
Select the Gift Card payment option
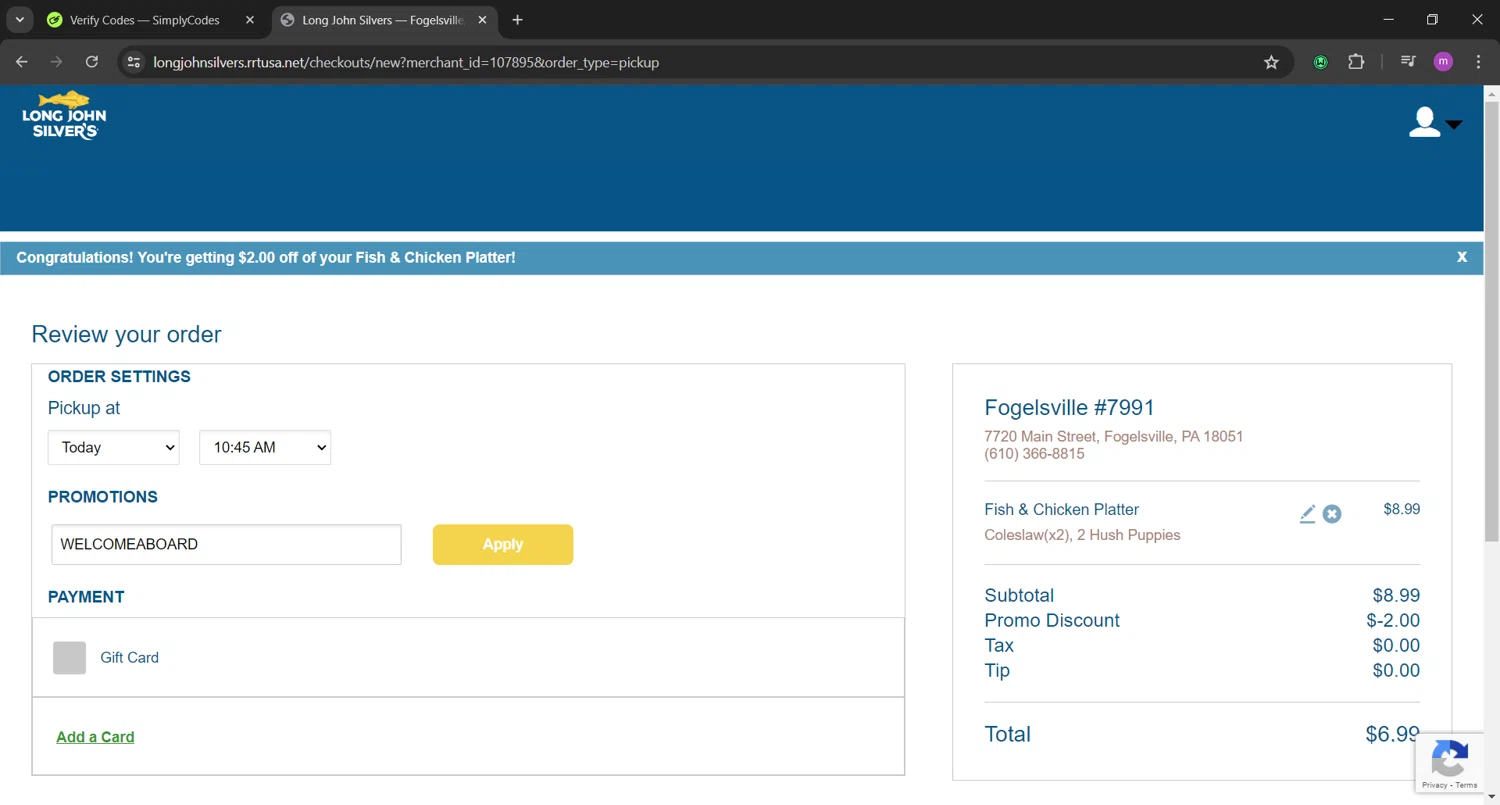click(x=69, y=657)
